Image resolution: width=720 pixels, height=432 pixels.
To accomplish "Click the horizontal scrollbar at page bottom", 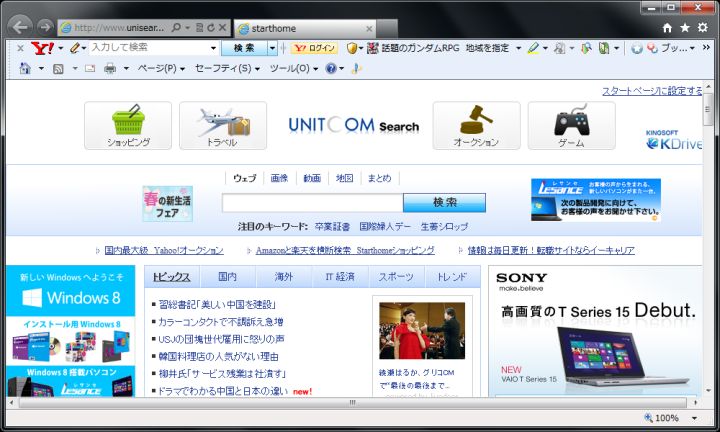I will 350,403.
